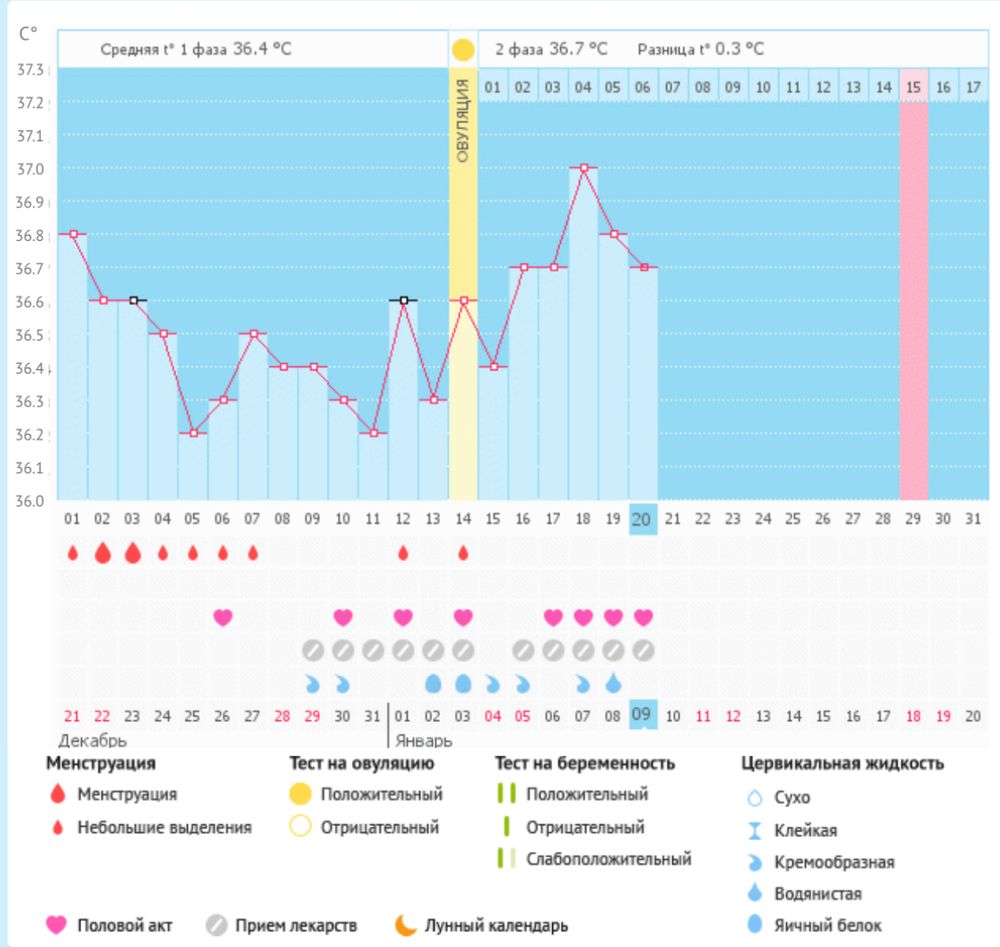Screen dimensions: 1000x947
Task: Click the pink heart on cycle day 17
Action: [553, 617]
